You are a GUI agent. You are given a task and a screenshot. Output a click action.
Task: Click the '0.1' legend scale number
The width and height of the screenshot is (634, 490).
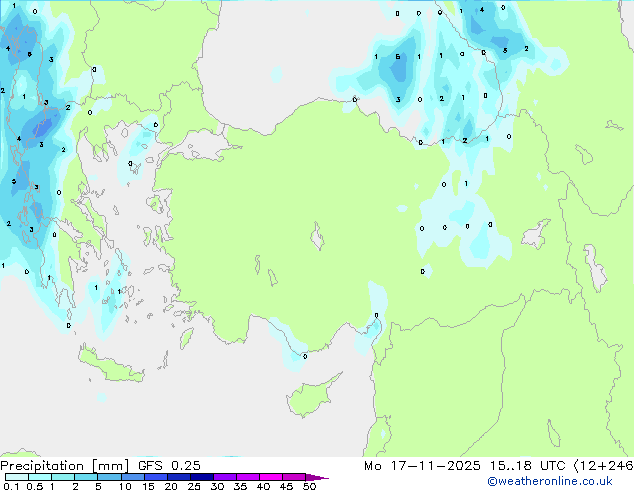coord(11,486)
